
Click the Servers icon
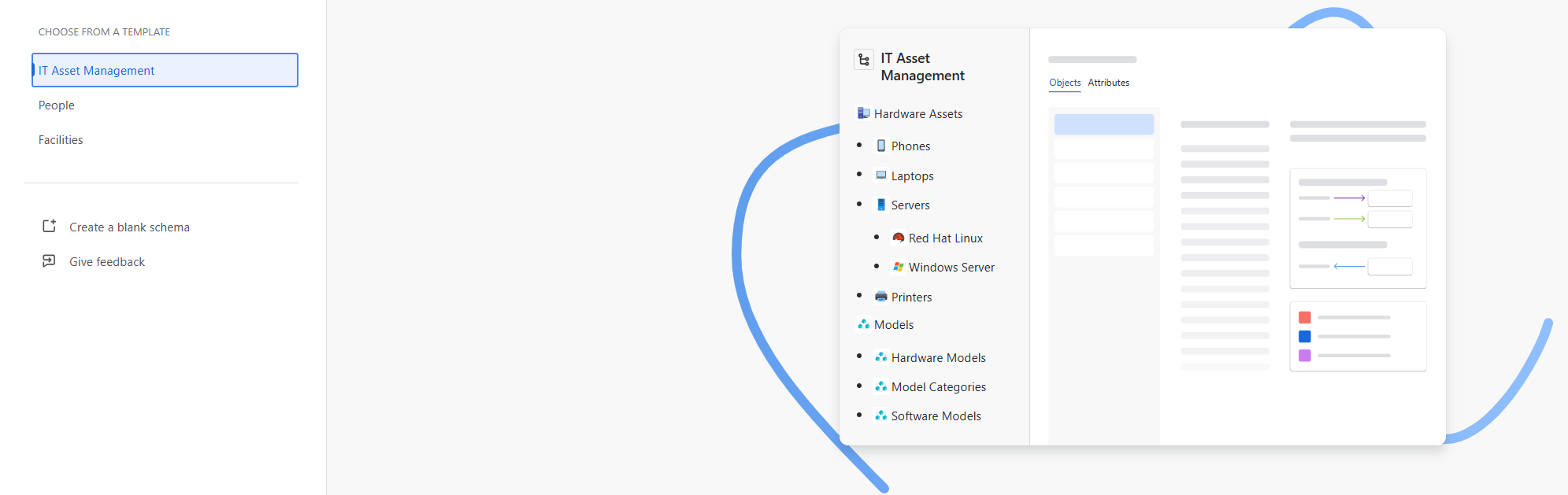pos(881,205)
